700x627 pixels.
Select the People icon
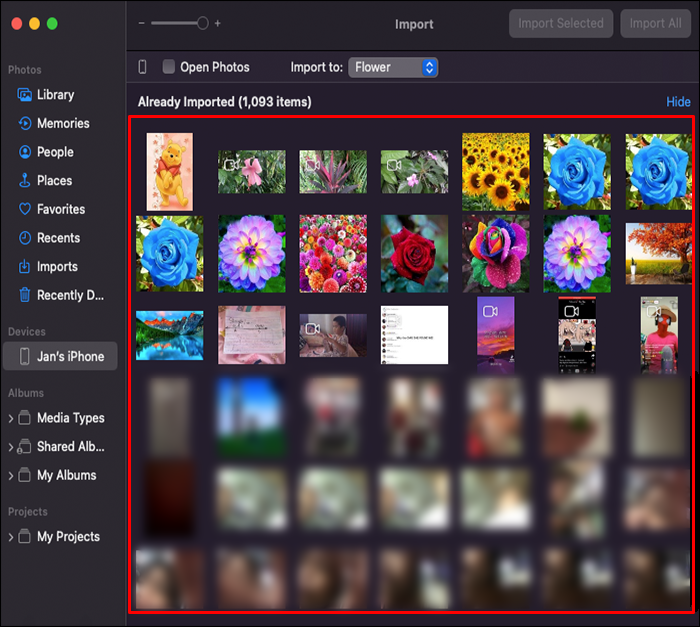click(25, 152)
